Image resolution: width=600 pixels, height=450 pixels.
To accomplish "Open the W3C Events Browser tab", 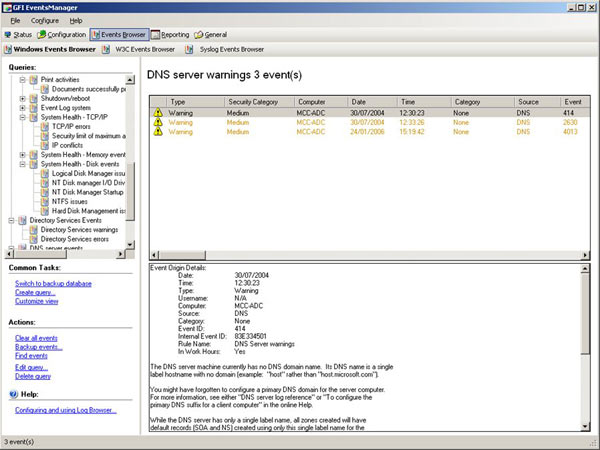I will coord(145,49).
